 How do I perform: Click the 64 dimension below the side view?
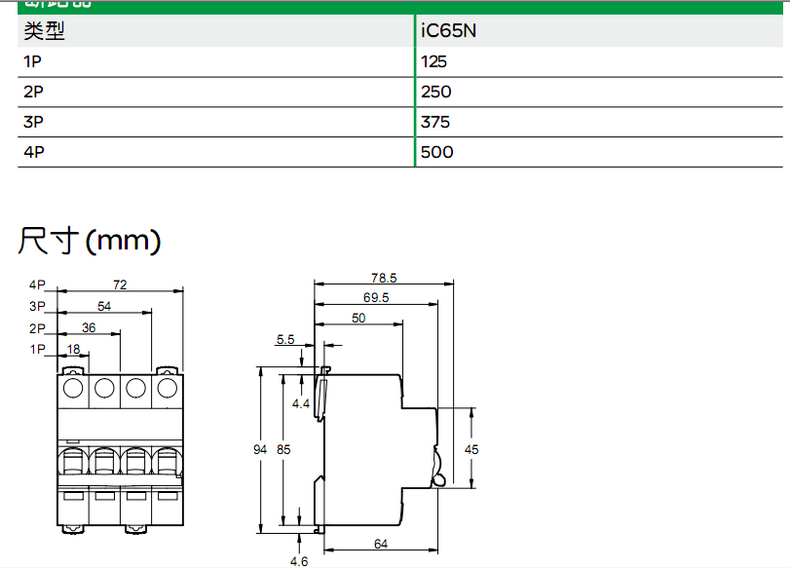(381, 544)
